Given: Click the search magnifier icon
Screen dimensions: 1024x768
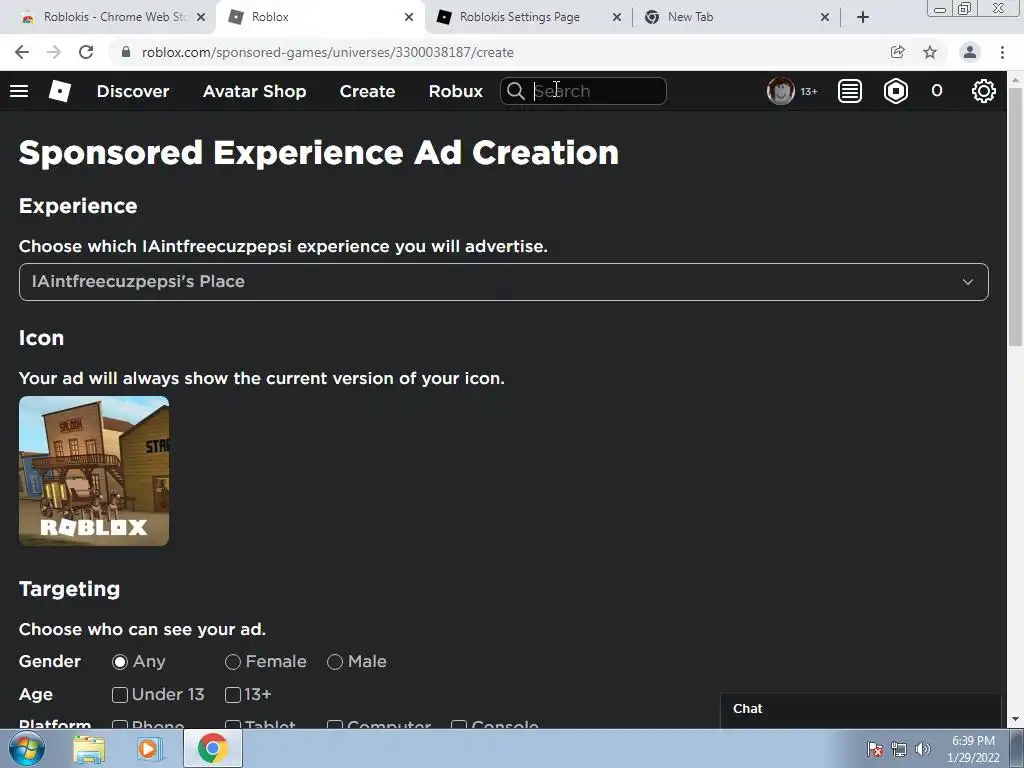Looking at the screenshot, I should tap(515, 91).
